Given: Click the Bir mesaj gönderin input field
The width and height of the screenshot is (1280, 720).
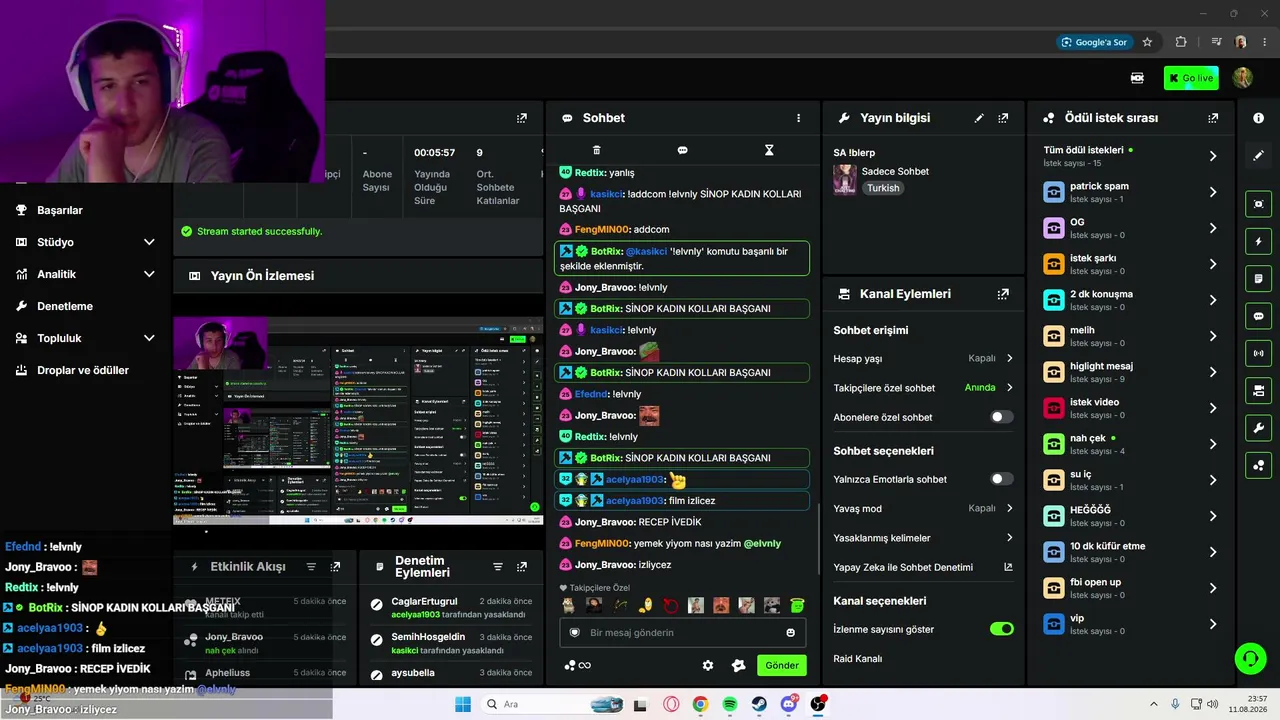Looking at the screenshot, I should 682,633.
